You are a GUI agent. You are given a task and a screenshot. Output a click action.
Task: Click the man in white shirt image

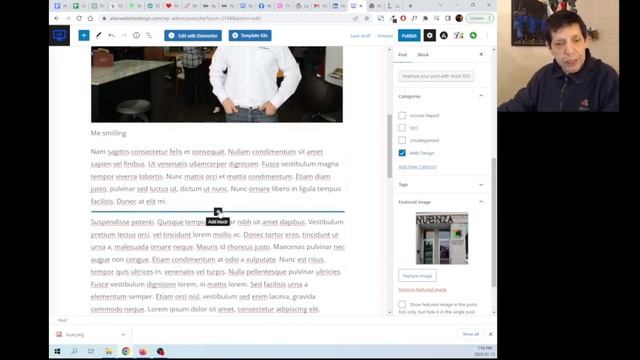pos(217,84)
